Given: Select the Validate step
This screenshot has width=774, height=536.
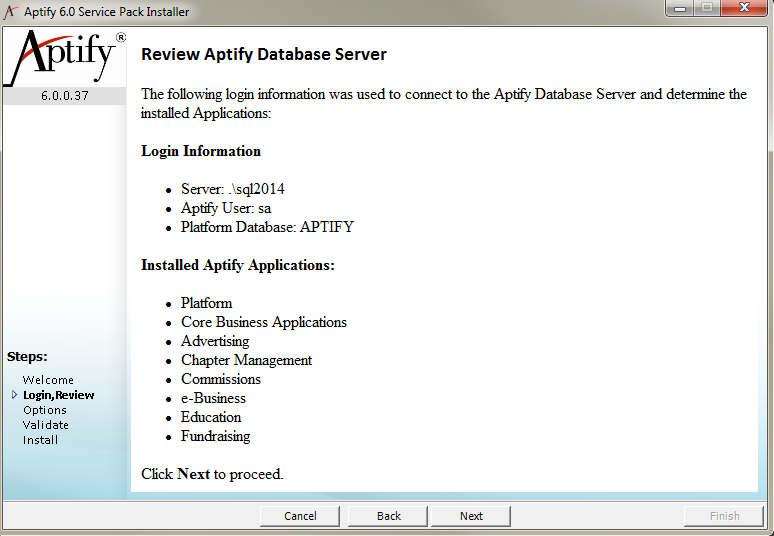Looking at the screenshot, I should tap(45, 425).
